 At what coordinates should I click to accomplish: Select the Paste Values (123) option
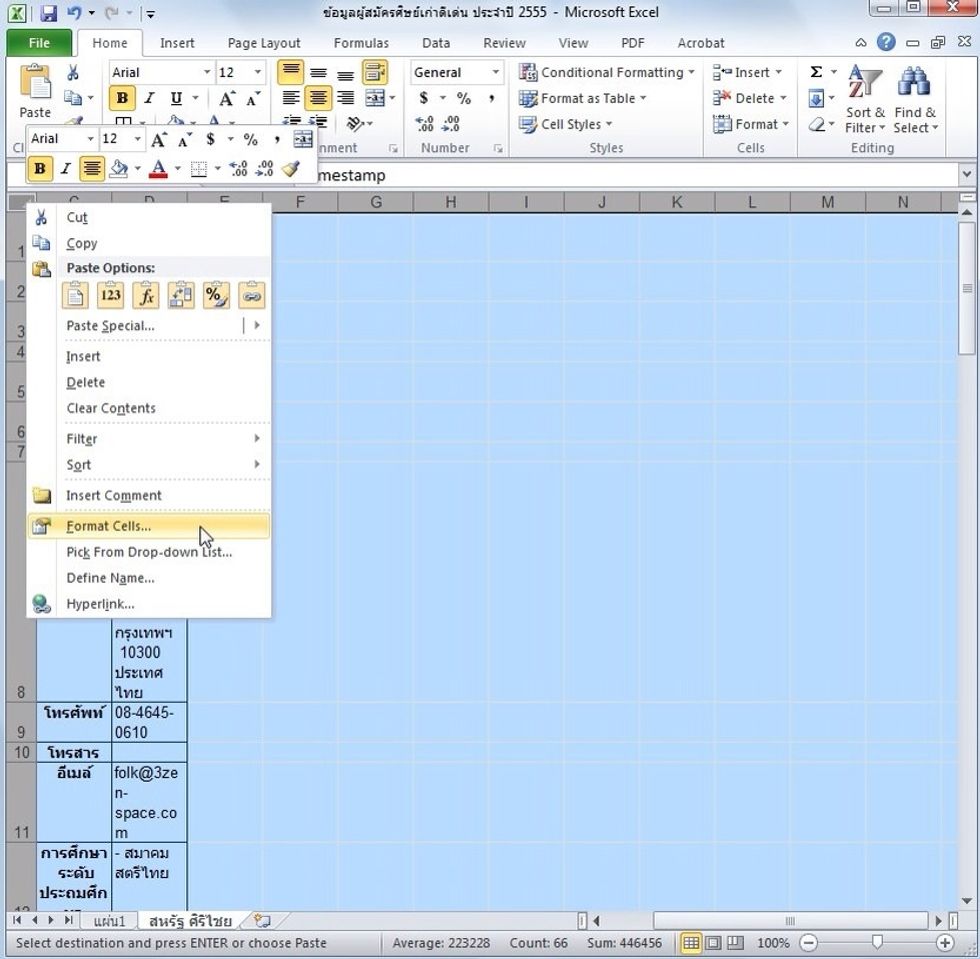(111, 296)
